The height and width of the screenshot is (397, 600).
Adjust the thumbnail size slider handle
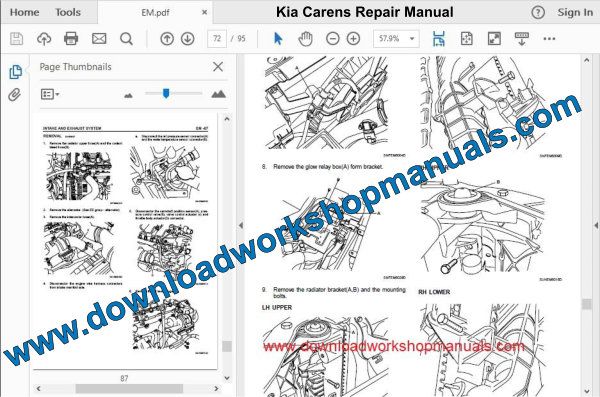point(166,93)
